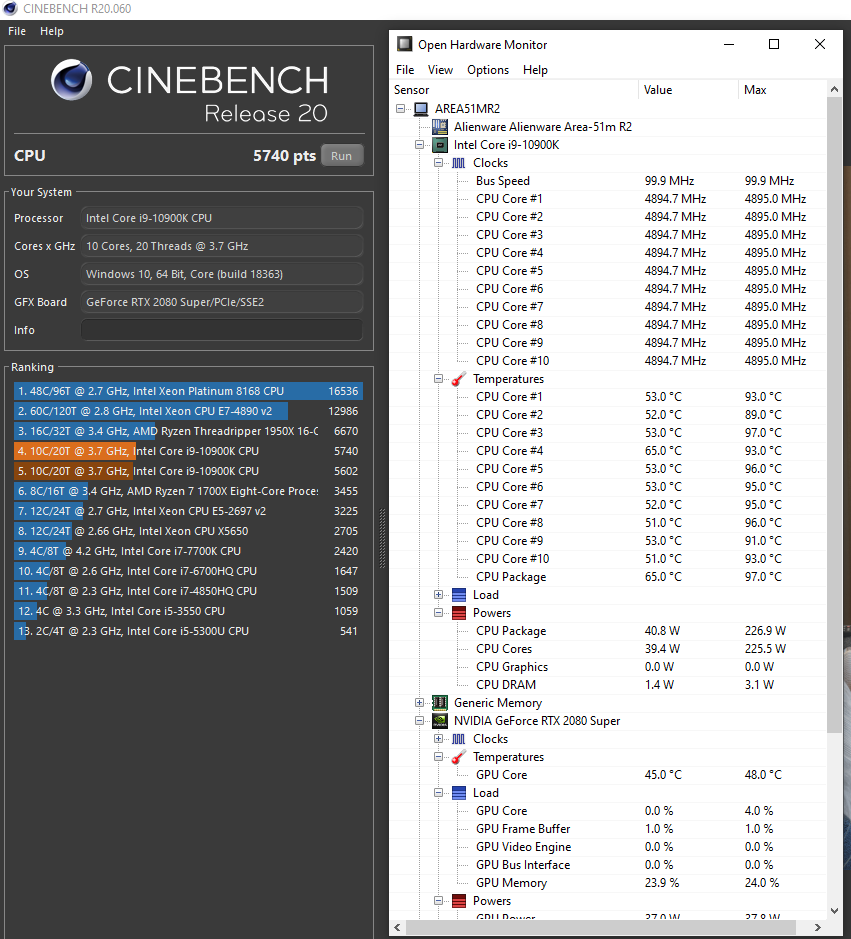Click the GFX Board field
The image size is (851, 939).
[x=222, y=302]
